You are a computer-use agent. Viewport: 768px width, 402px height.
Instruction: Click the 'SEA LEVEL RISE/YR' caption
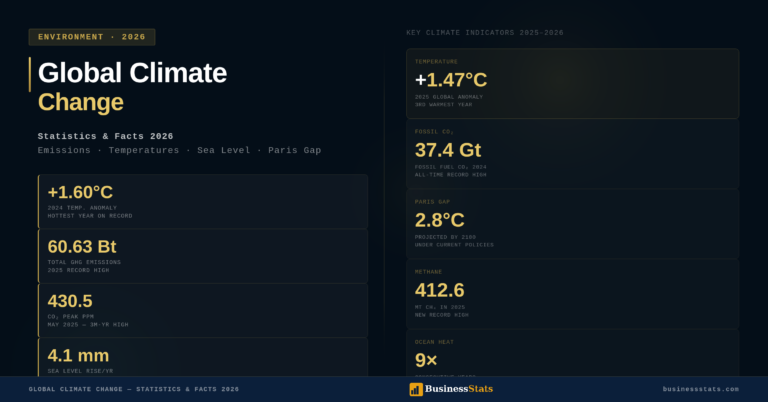(80, 371)
